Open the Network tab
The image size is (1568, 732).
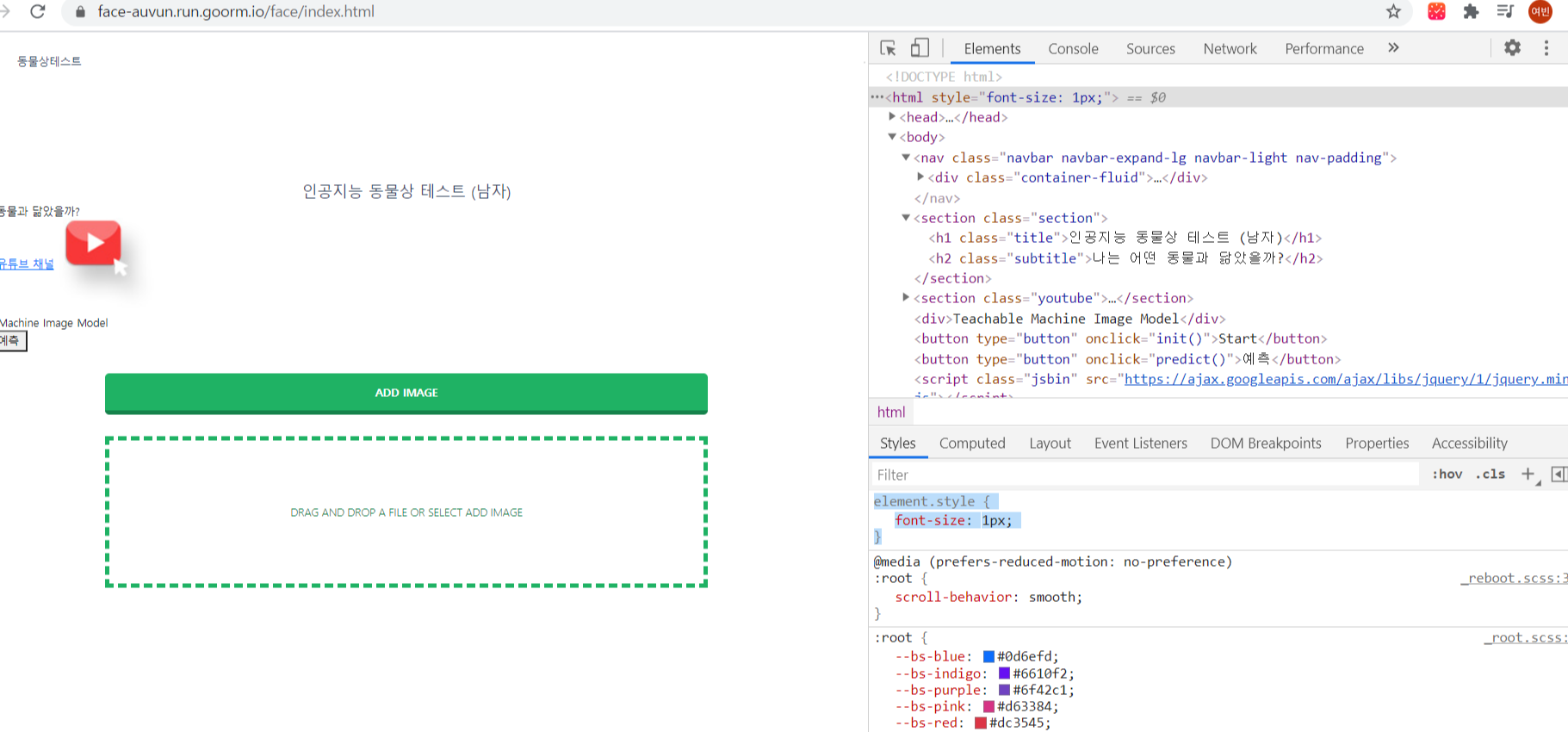(1230, 49)
